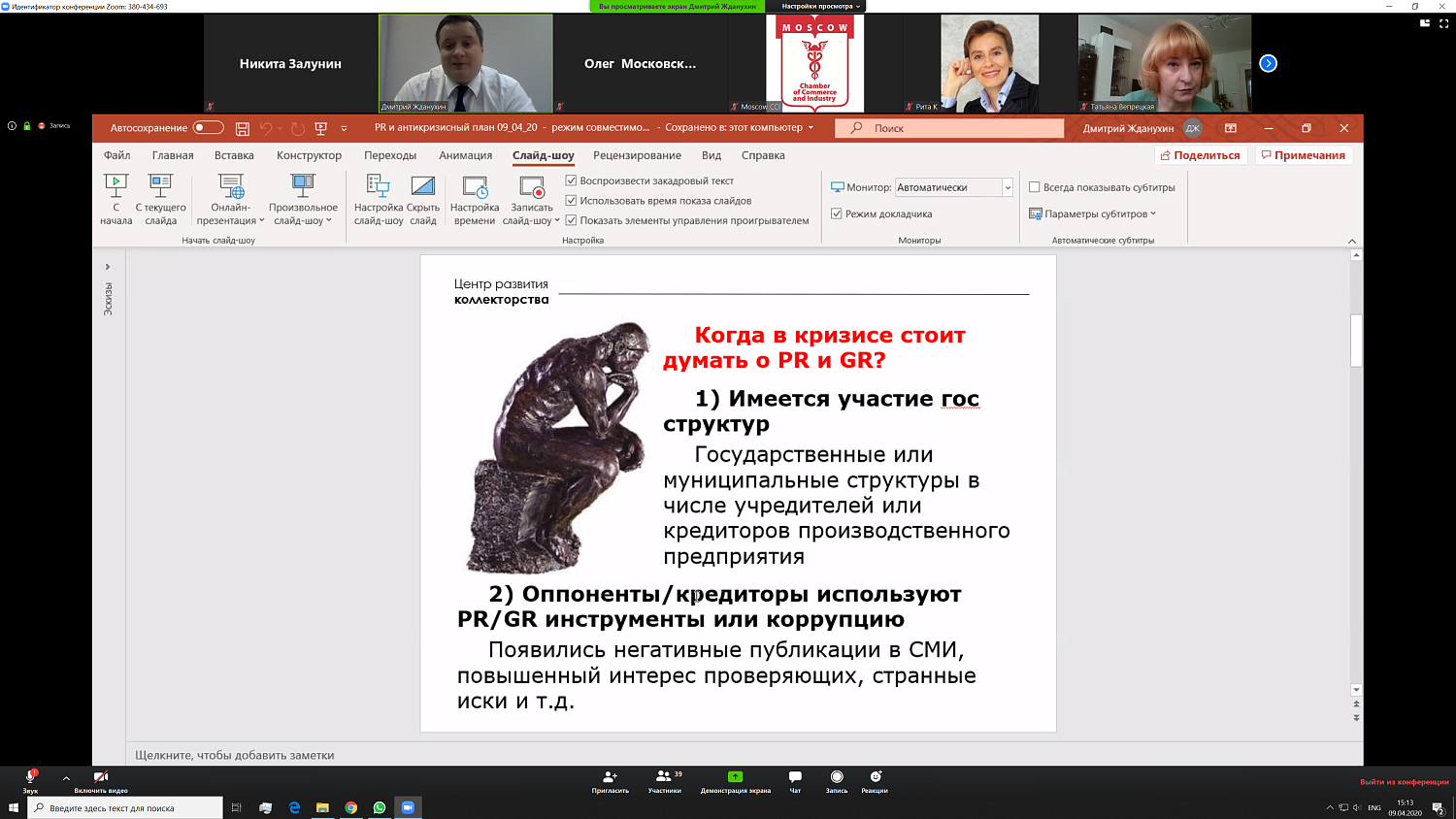Click Выйти из конференции link
The width and height of the screenshot is (1456, 819).
tap(1405, 781)
